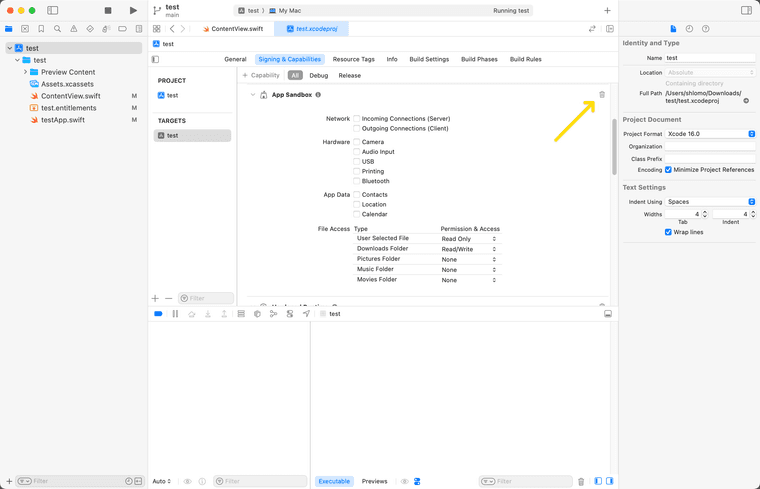Filter capabilities by Release
This screenshot has height=489, width=760.
349,76
